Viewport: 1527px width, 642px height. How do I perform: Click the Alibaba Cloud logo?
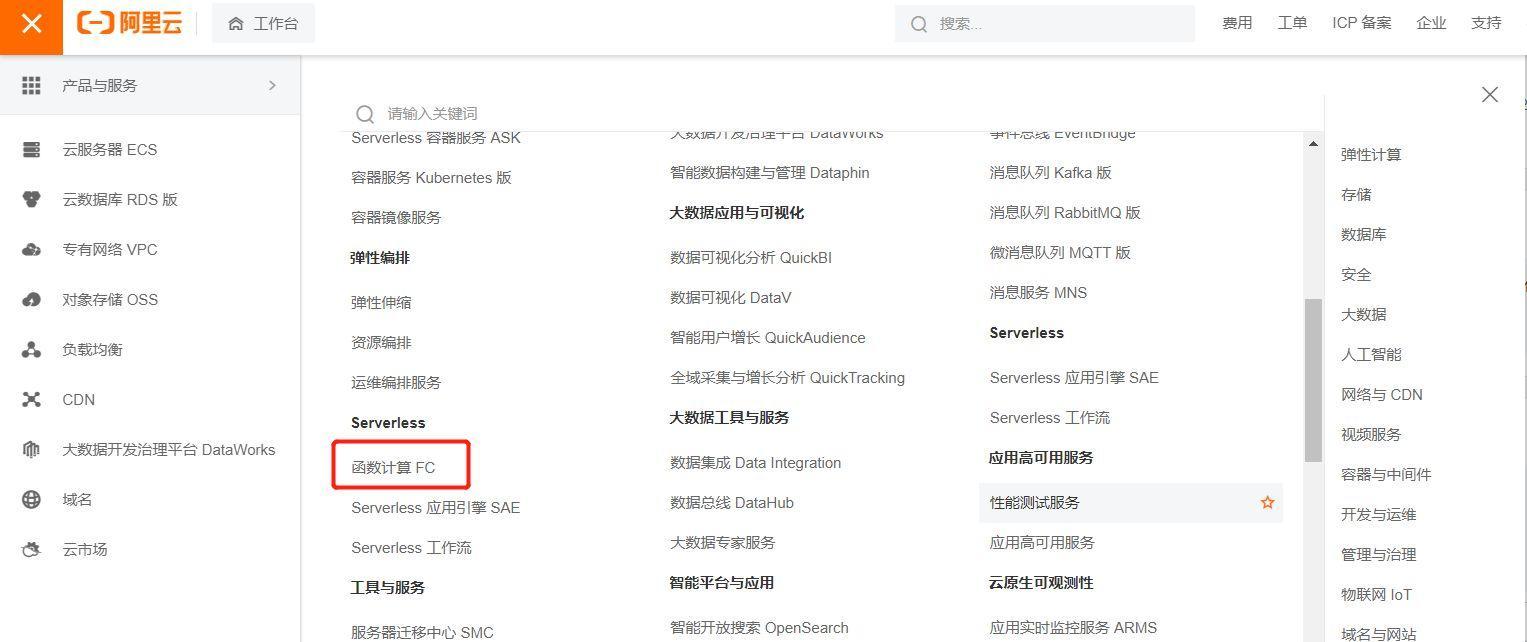pyautogui.click(x=130, y=23)
